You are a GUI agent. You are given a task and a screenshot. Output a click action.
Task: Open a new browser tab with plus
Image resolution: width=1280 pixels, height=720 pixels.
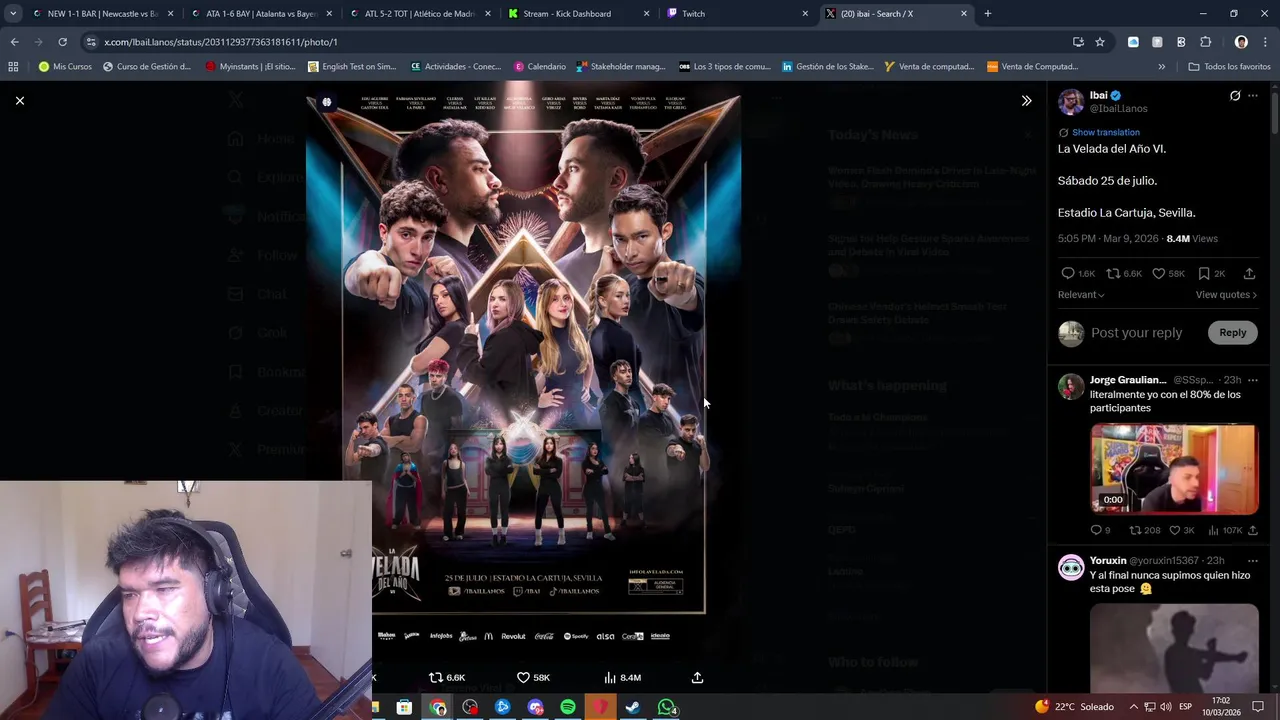click(x=987, y=14)
